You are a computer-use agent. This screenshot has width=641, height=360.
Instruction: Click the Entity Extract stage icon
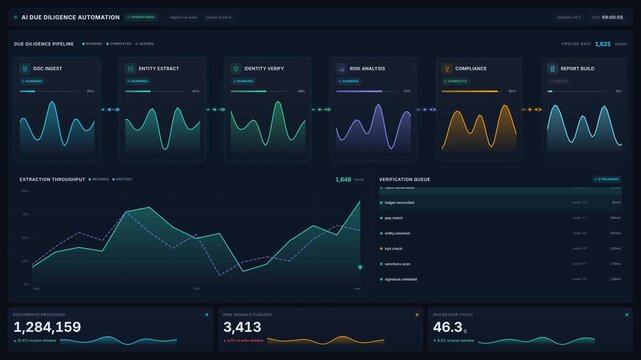point(130,69)
